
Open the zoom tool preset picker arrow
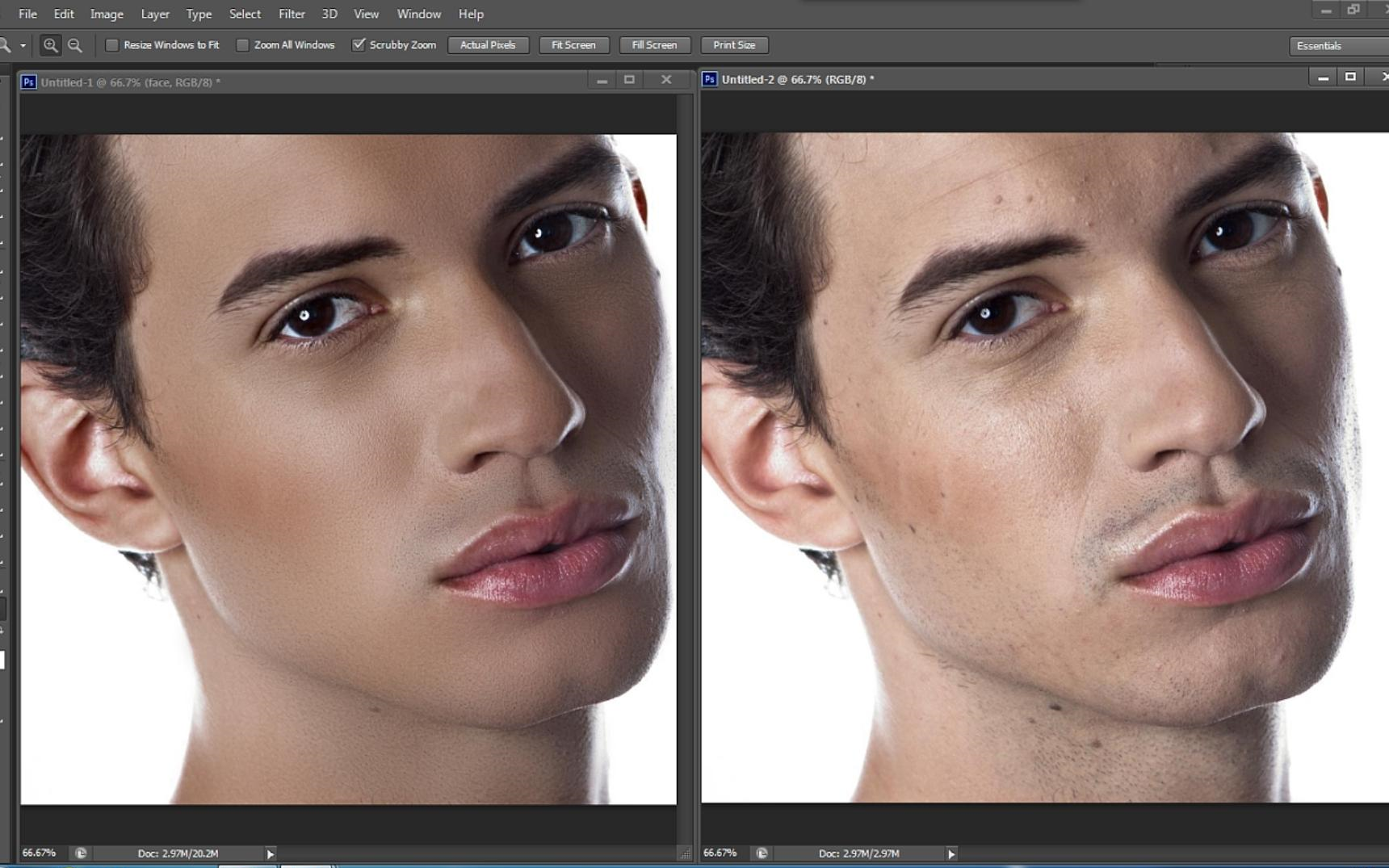coord(23,46)
